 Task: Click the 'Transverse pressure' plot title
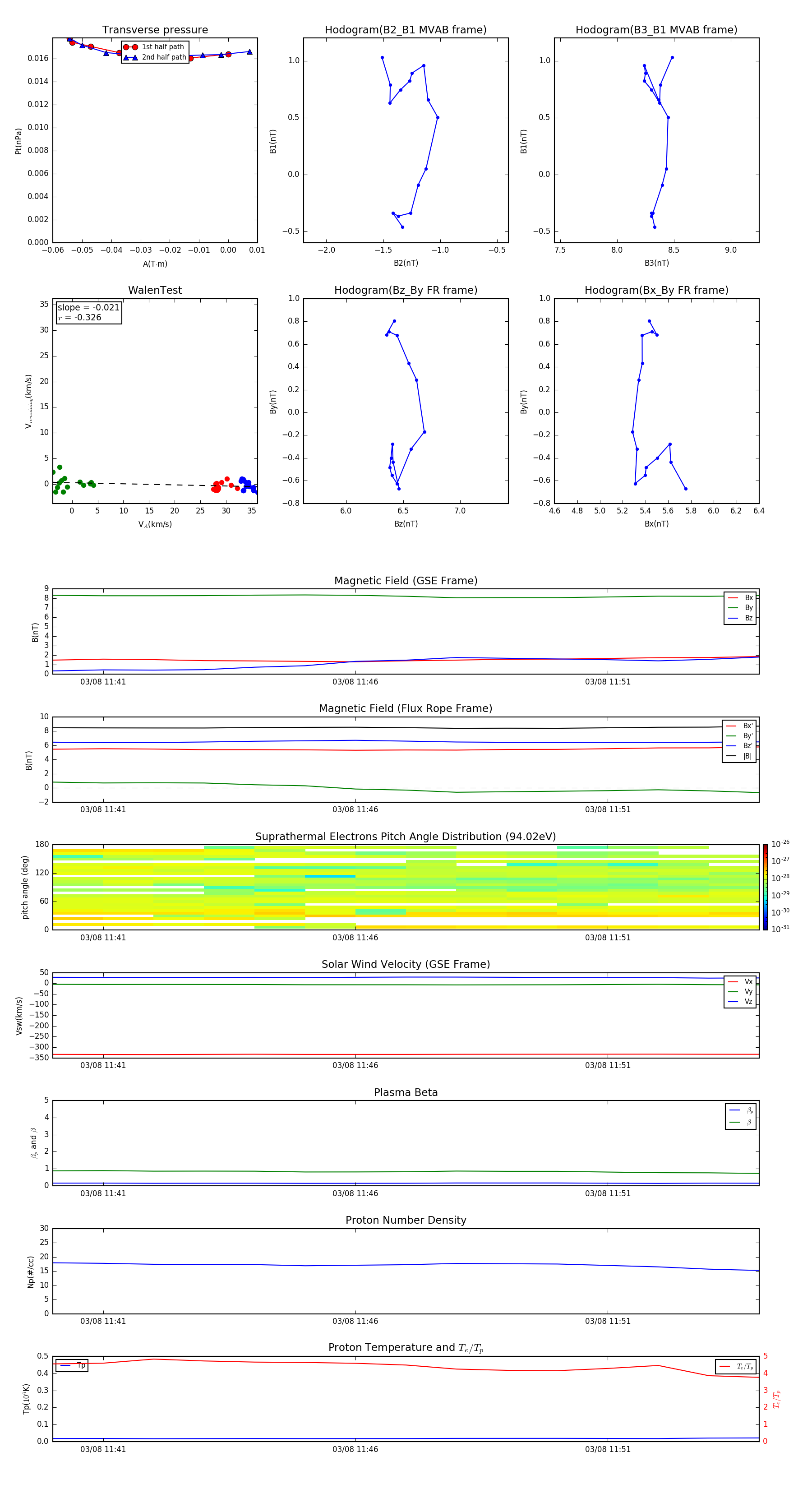click(155, 30)
